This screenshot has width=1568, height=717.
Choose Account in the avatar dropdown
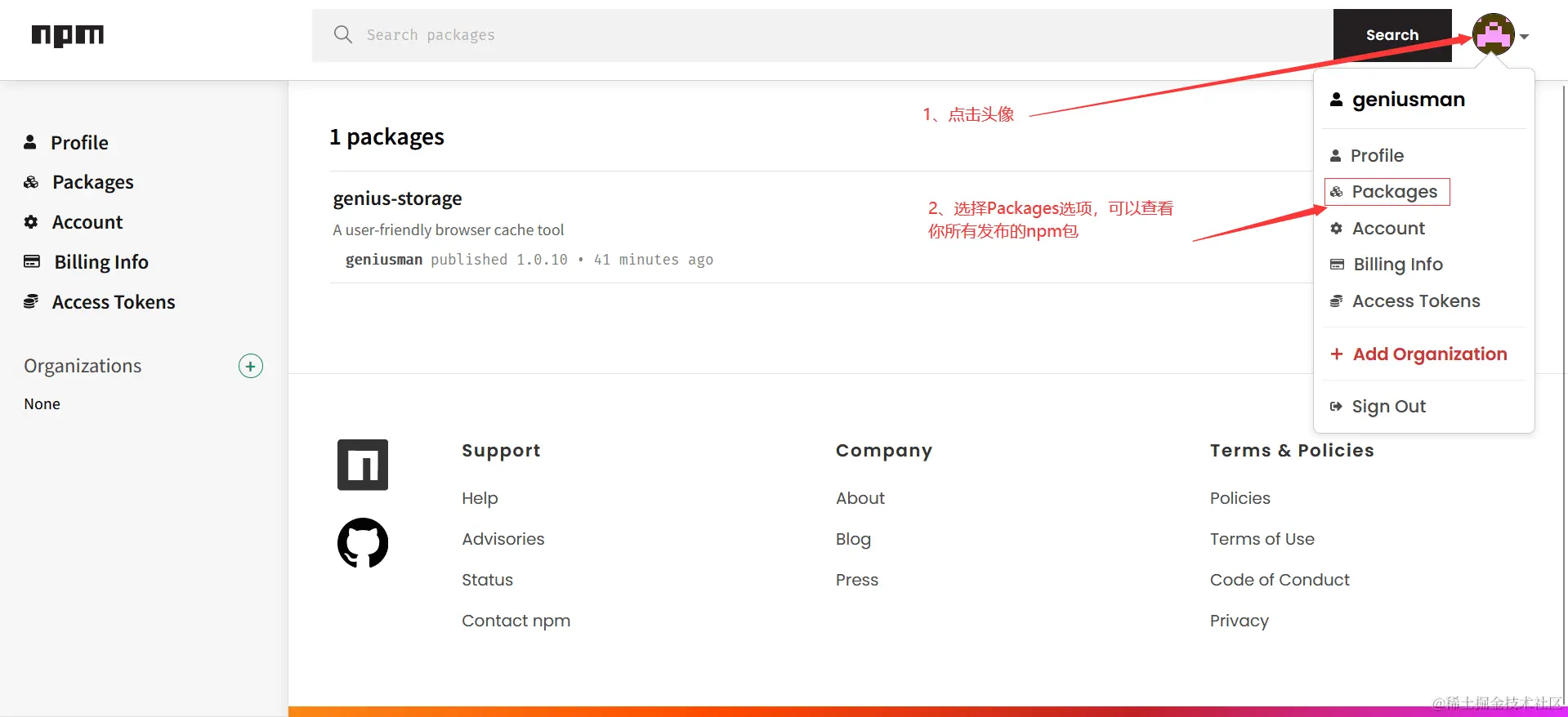(x=1388, y=229)
